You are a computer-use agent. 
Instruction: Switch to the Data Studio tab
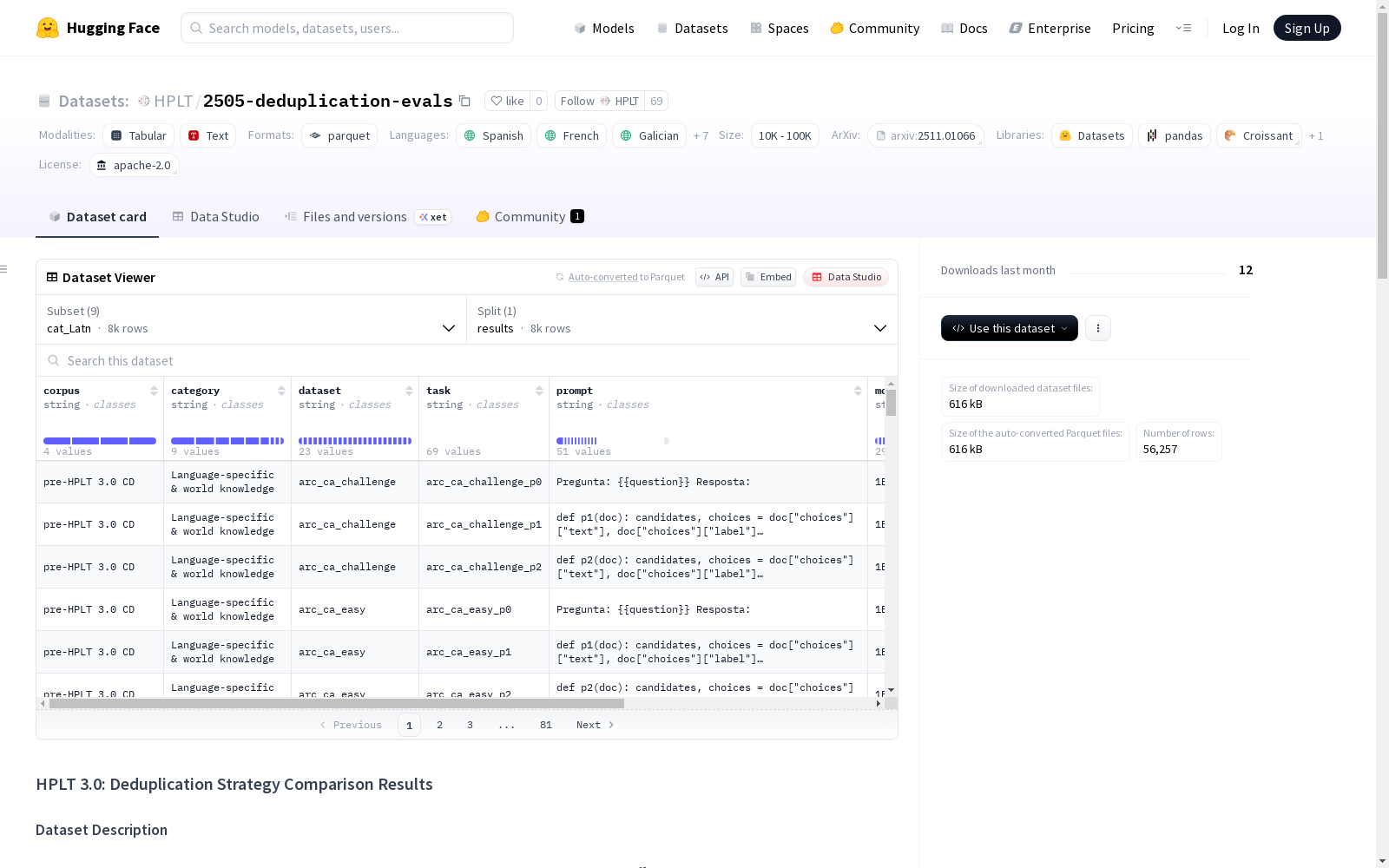[x=215, y=217]
